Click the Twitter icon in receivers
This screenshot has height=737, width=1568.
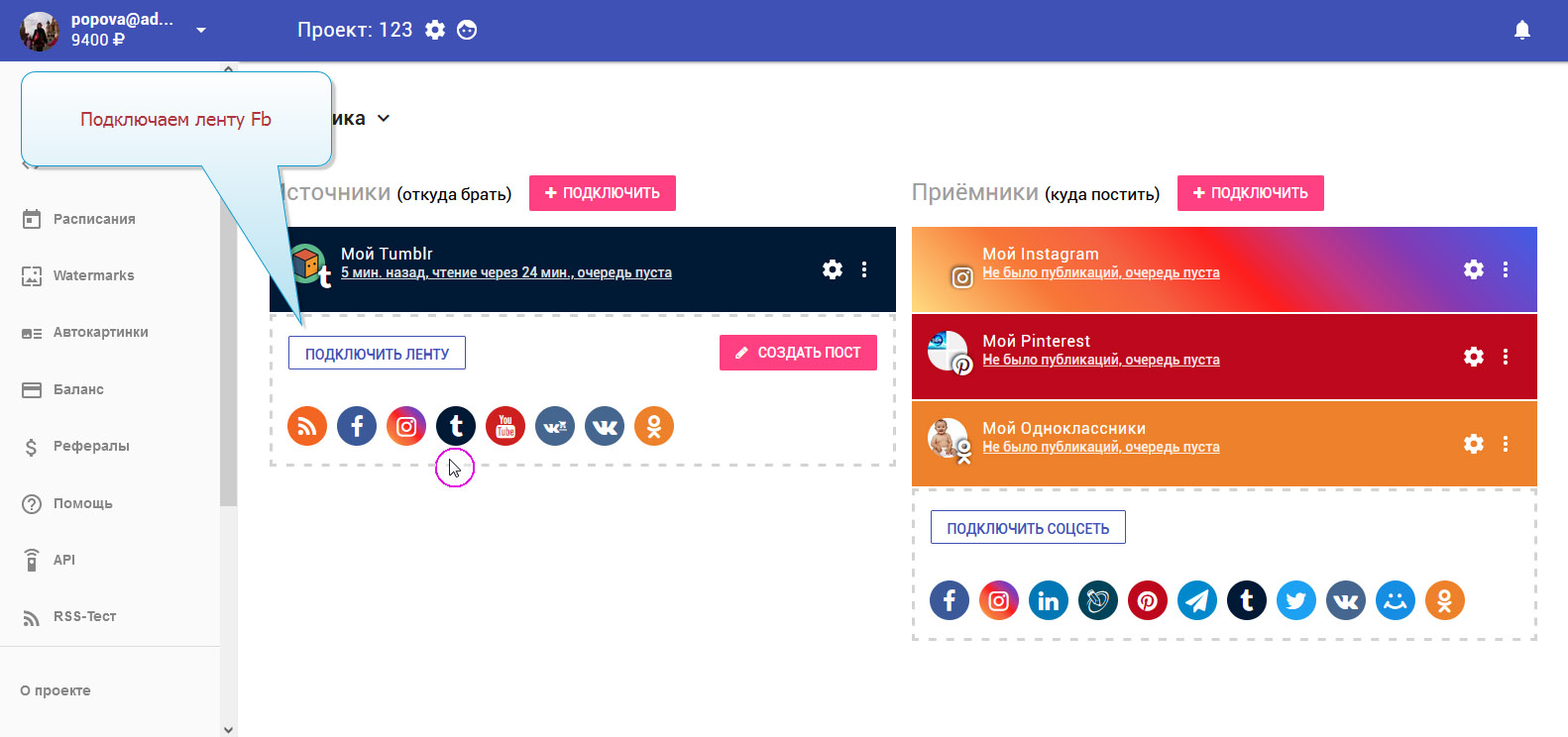(1296, 600)
